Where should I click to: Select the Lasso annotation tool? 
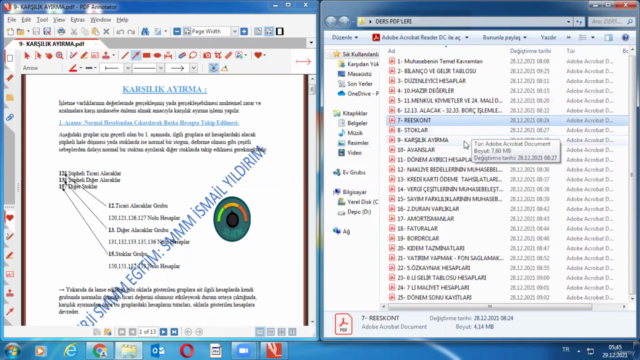click(193, 56)
